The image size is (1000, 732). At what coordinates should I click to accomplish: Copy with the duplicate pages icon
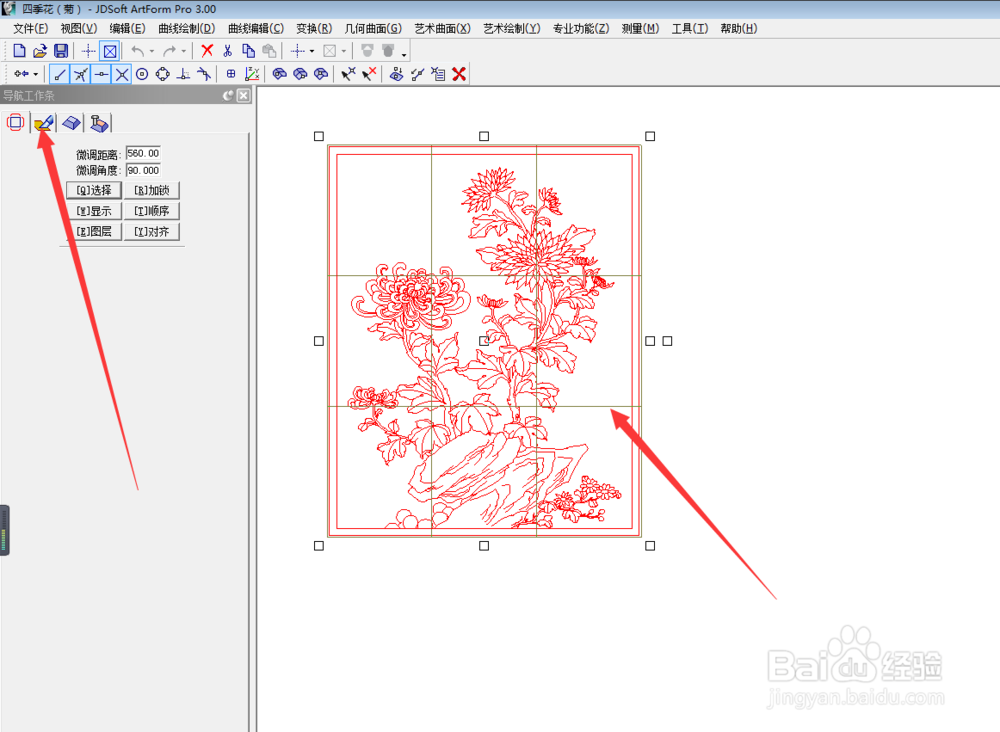click(x=249, y=51)
